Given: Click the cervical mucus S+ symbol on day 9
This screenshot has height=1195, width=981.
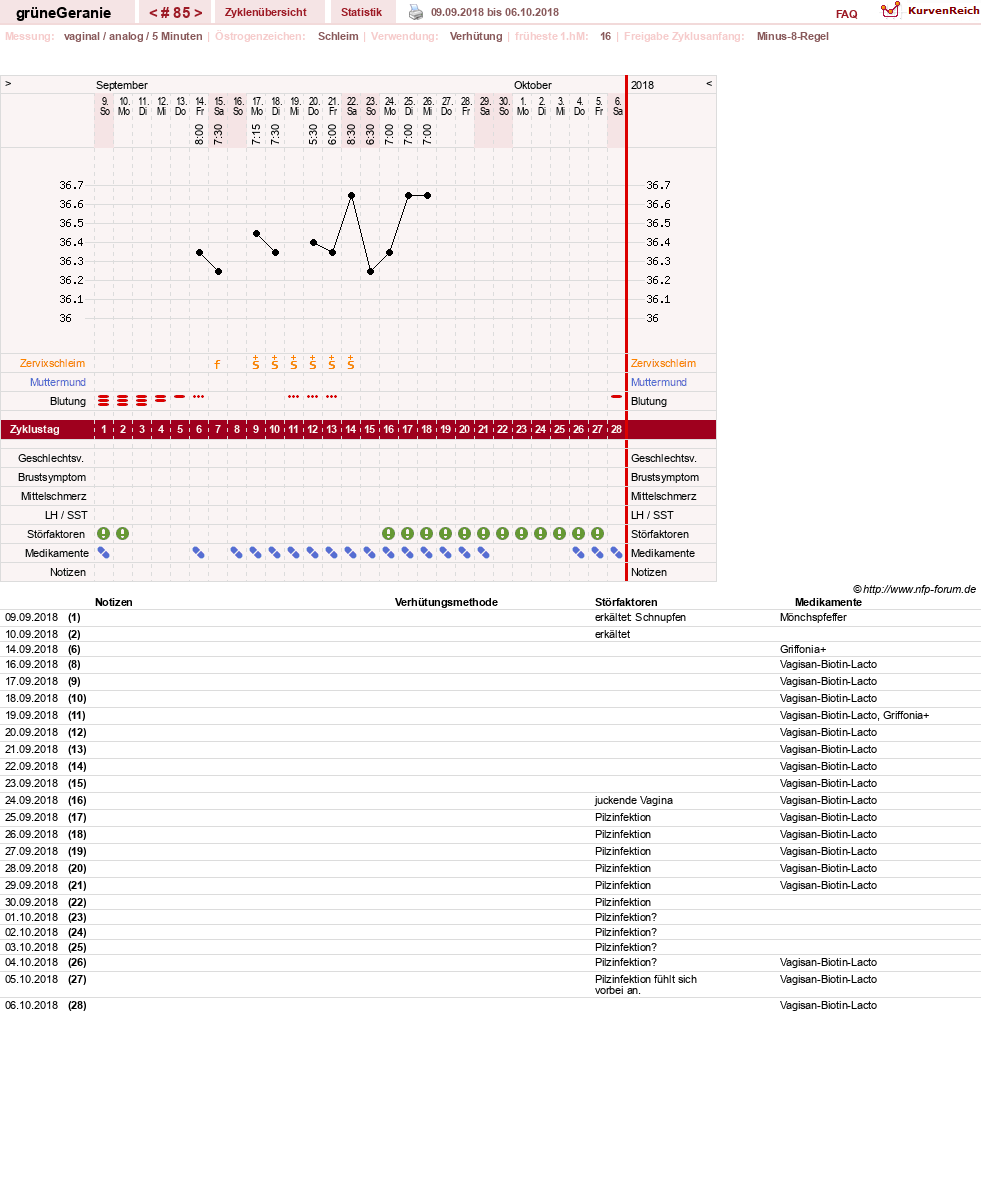Looking at the screenshot, I should pos(256,363).
